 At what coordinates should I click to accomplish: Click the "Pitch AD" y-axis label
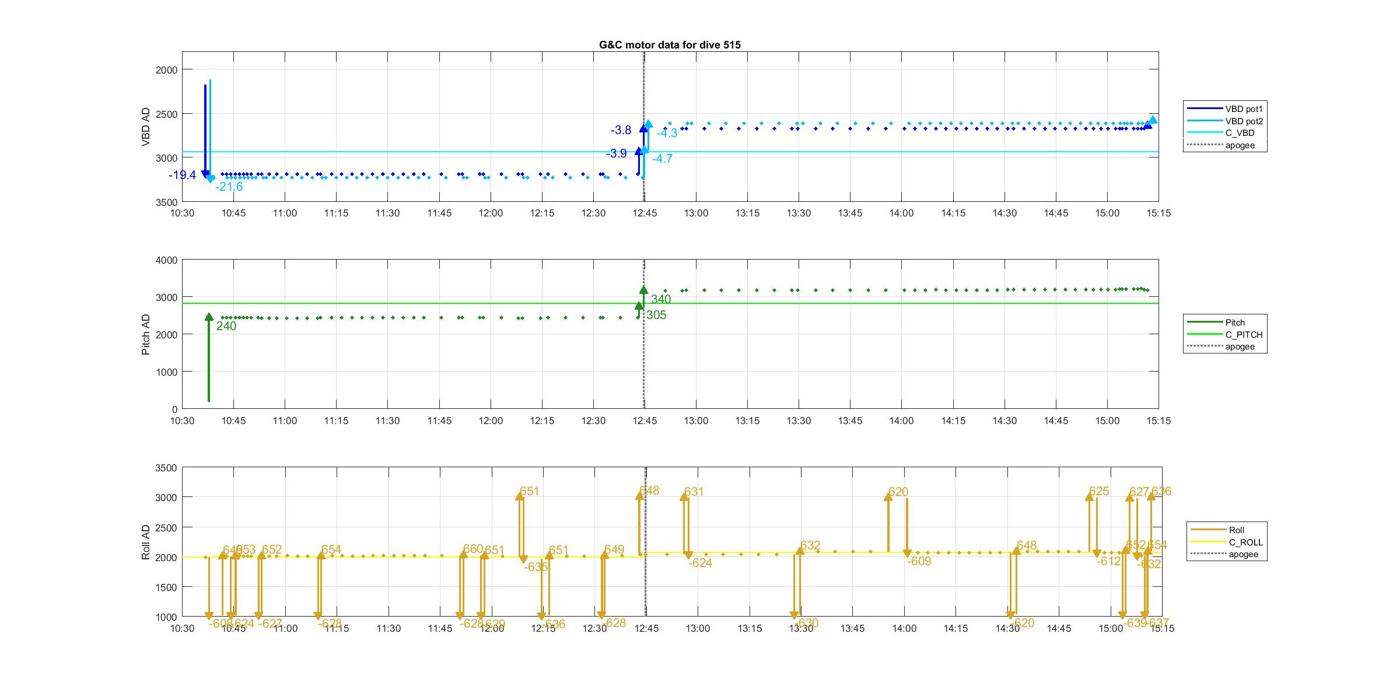pyautogui.click(x=147, y=334)
